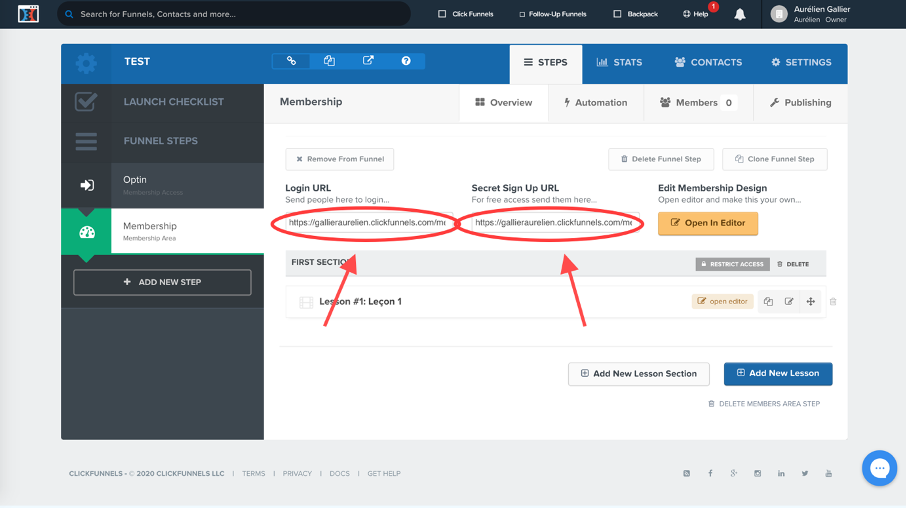Image resolution: width=906 pixels, height=508 pixels.
Task: Click the Add New Lesson button
Action: 778,373
